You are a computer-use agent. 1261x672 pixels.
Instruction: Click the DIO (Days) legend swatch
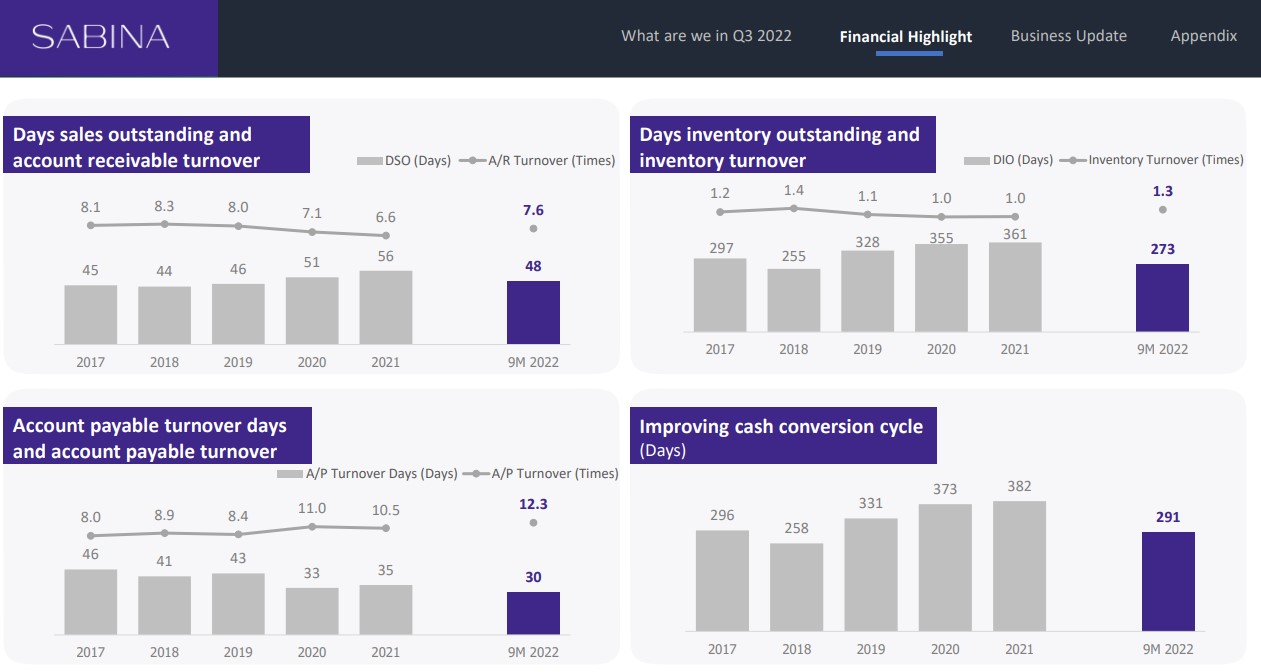pos(976,160)
